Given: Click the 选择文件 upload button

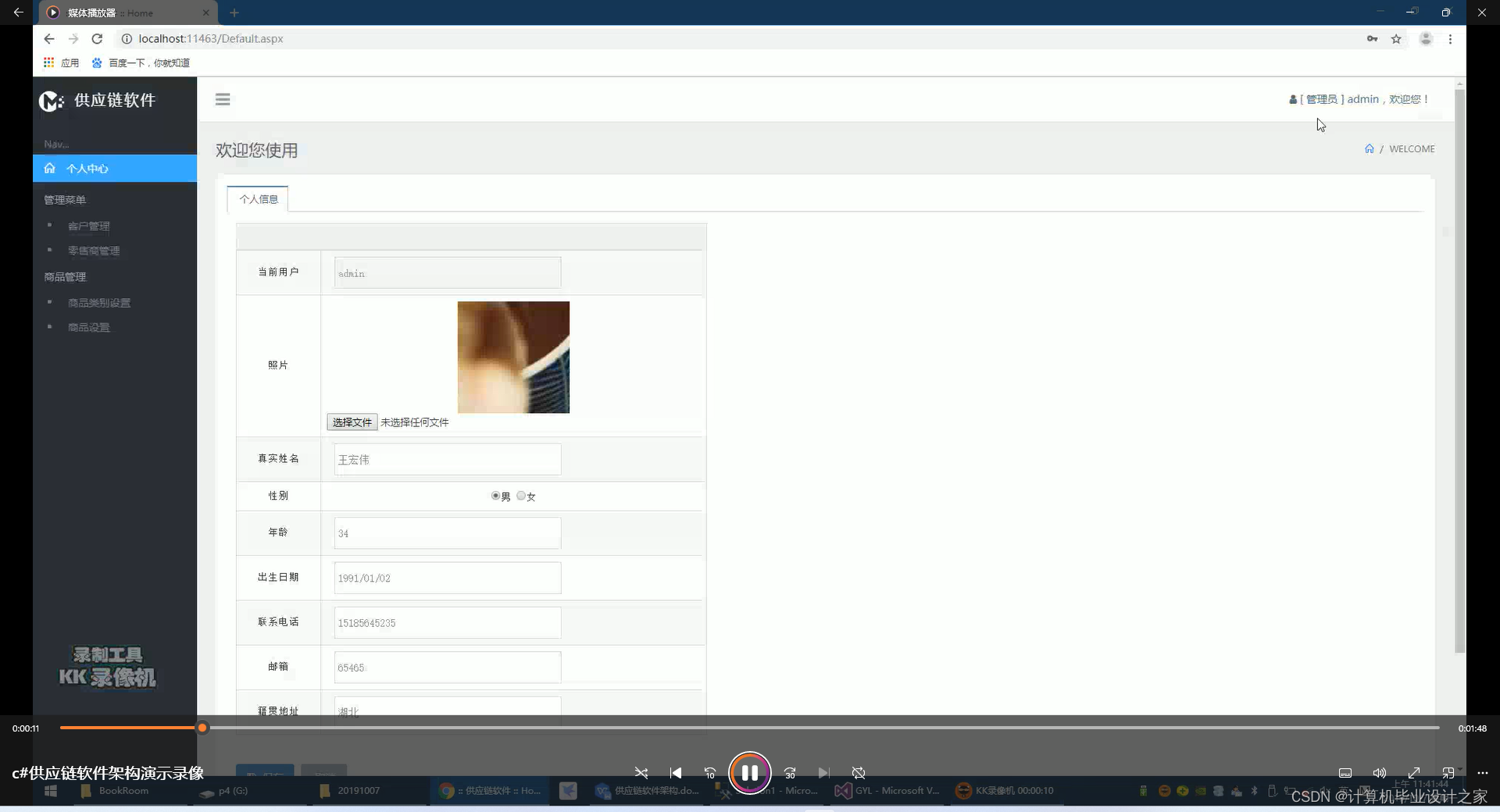Looking at the screenshot, I should coord(352,422).
